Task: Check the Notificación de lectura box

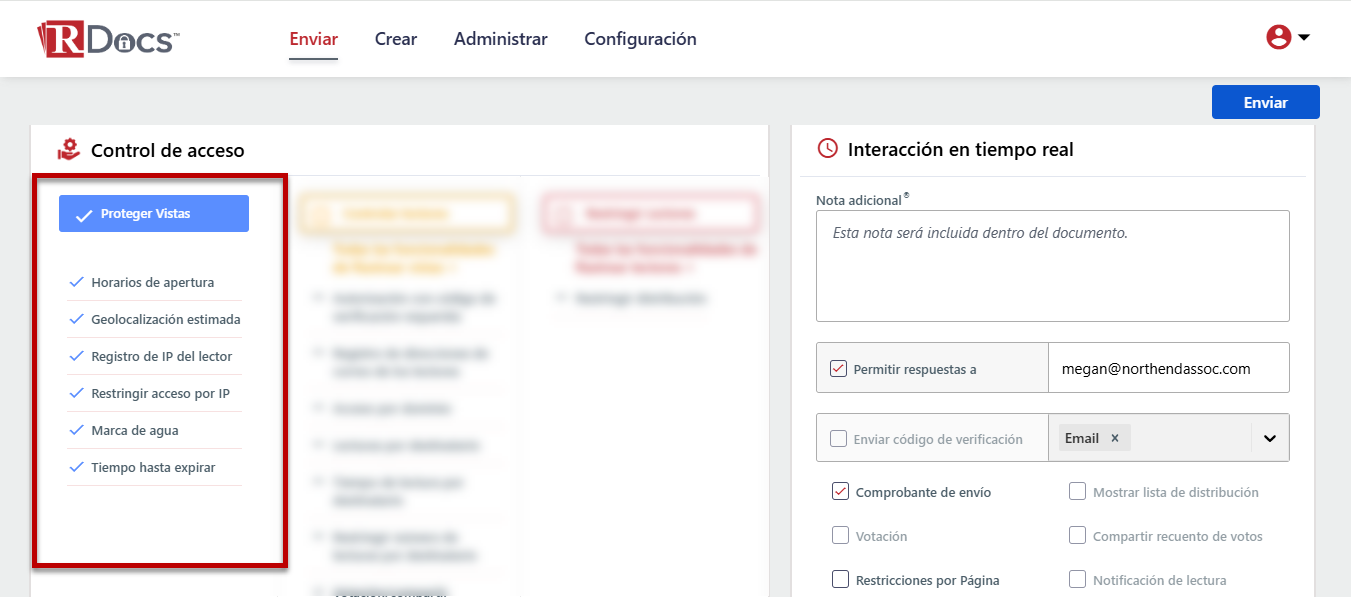Action: [1077, 580]
